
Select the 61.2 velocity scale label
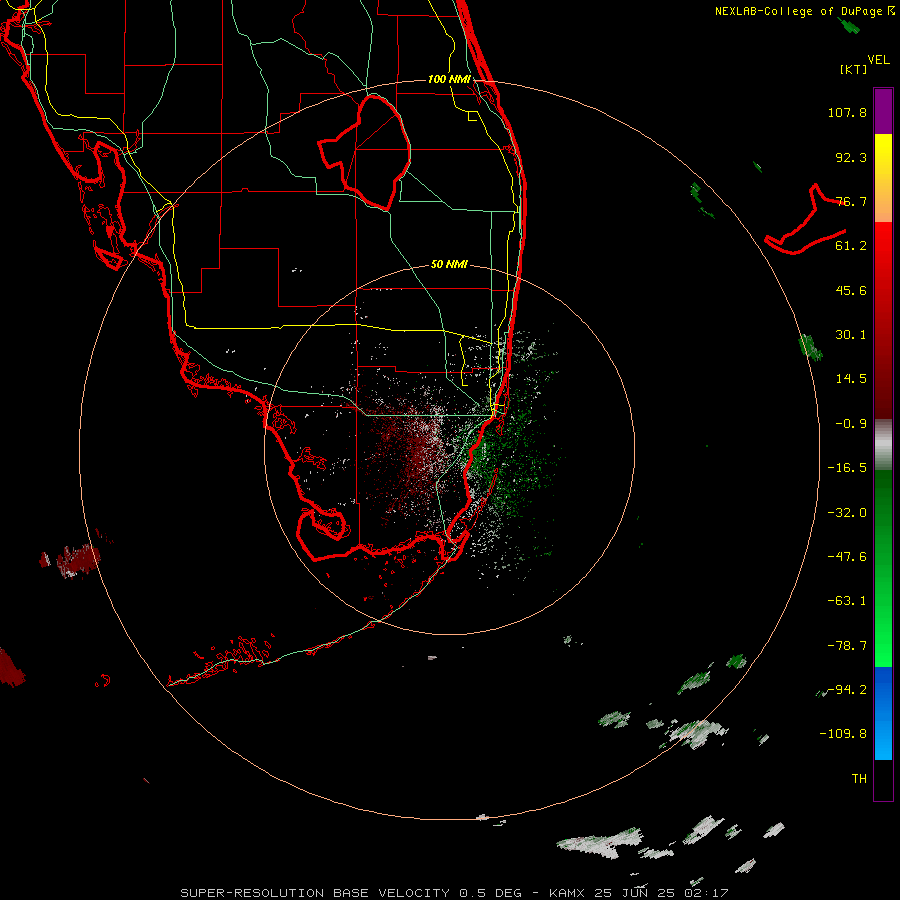[x=851, y=246]
